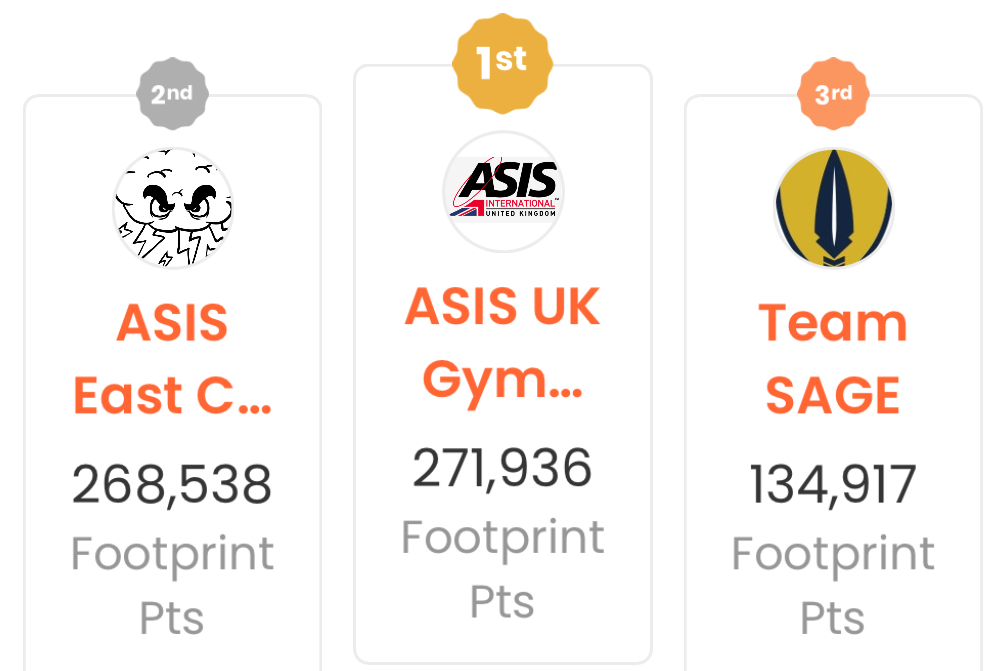
Task: Open the ASIS International UK logo avatar
Action: pyautogui.click(x=503, y=191)
